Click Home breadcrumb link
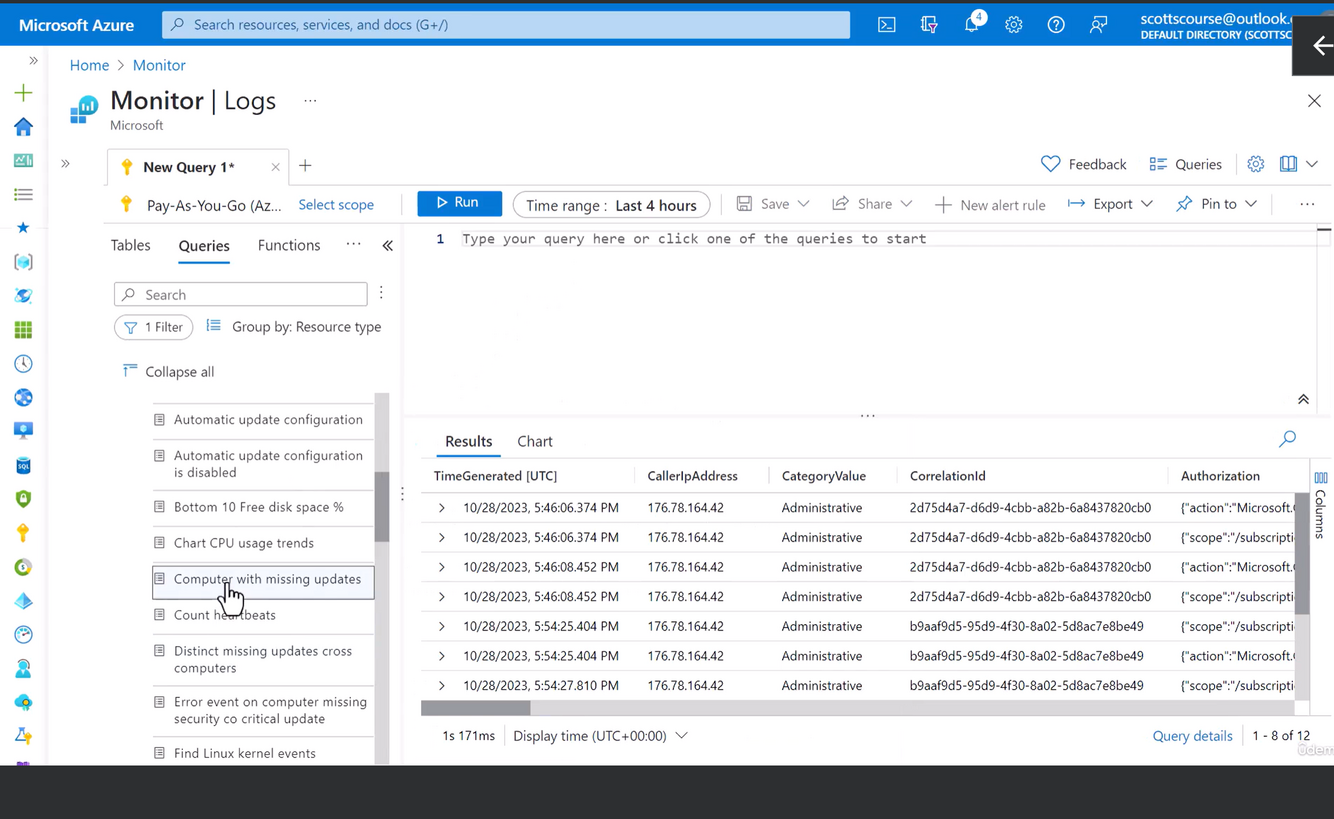 pyautogui.click(x=89, y=65)
